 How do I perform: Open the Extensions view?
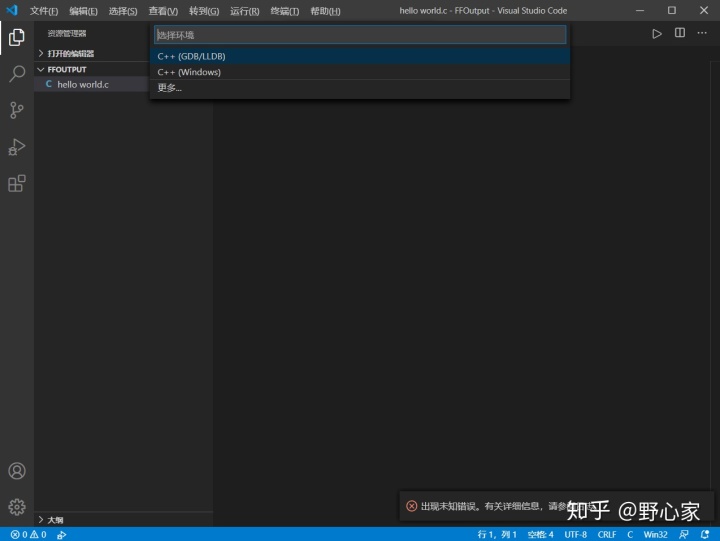click(17, 183)
